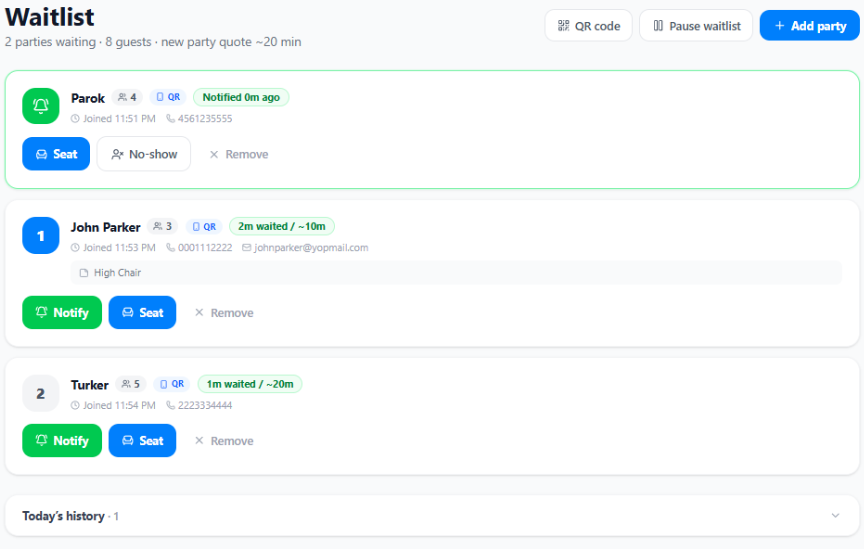Viewport: 864px width, 549px height.
Task: Click Joined 11:51 PM text
Action: coord(119,119)
